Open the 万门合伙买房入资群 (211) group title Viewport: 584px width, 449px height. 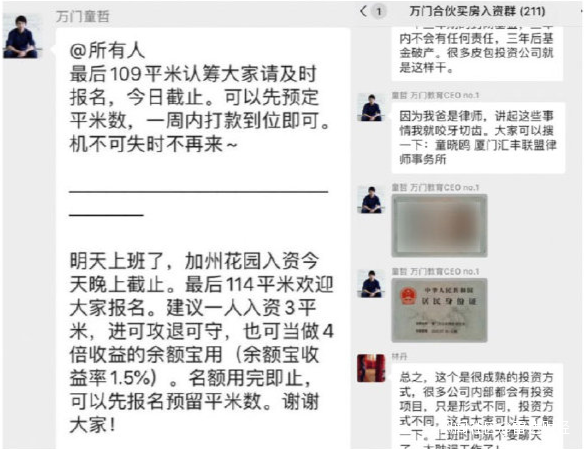point(477,11)
